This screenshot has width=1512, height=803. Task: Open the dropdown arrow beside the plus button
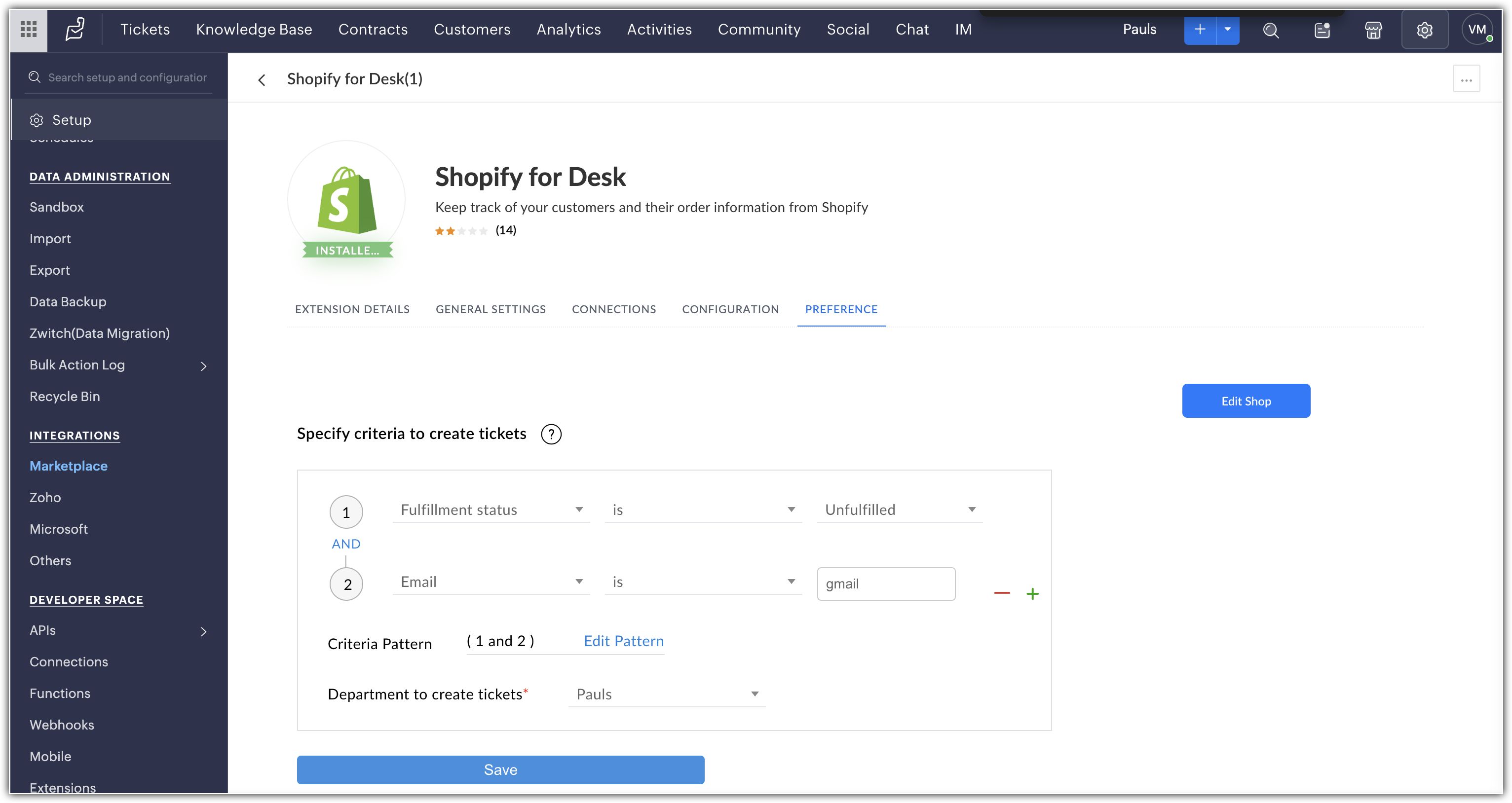[x=1227, y=29]
